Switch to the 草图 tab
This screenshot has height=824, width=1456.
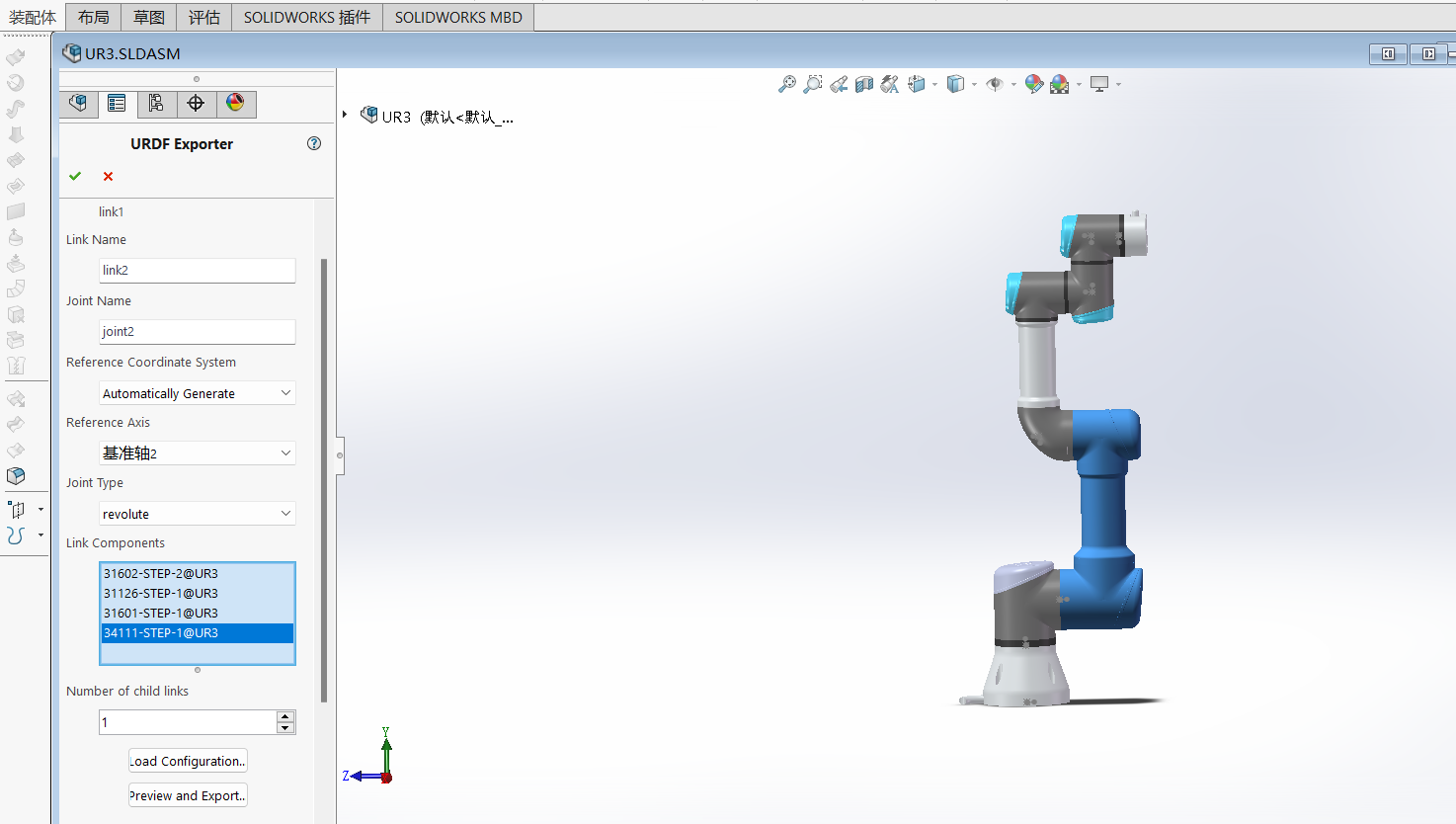(x=149, y=17)
